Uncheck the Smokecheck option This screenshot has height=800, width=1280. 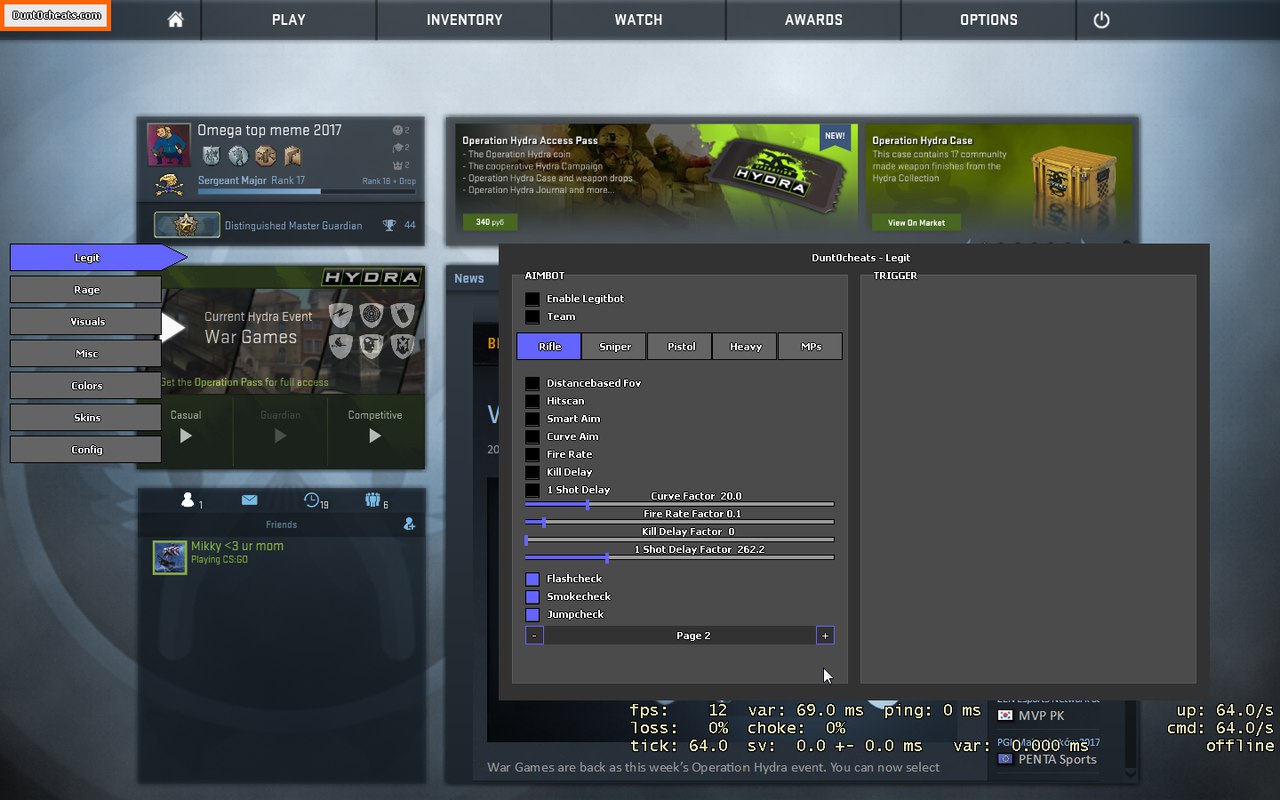pyautogui.click(x=532, y=597)
